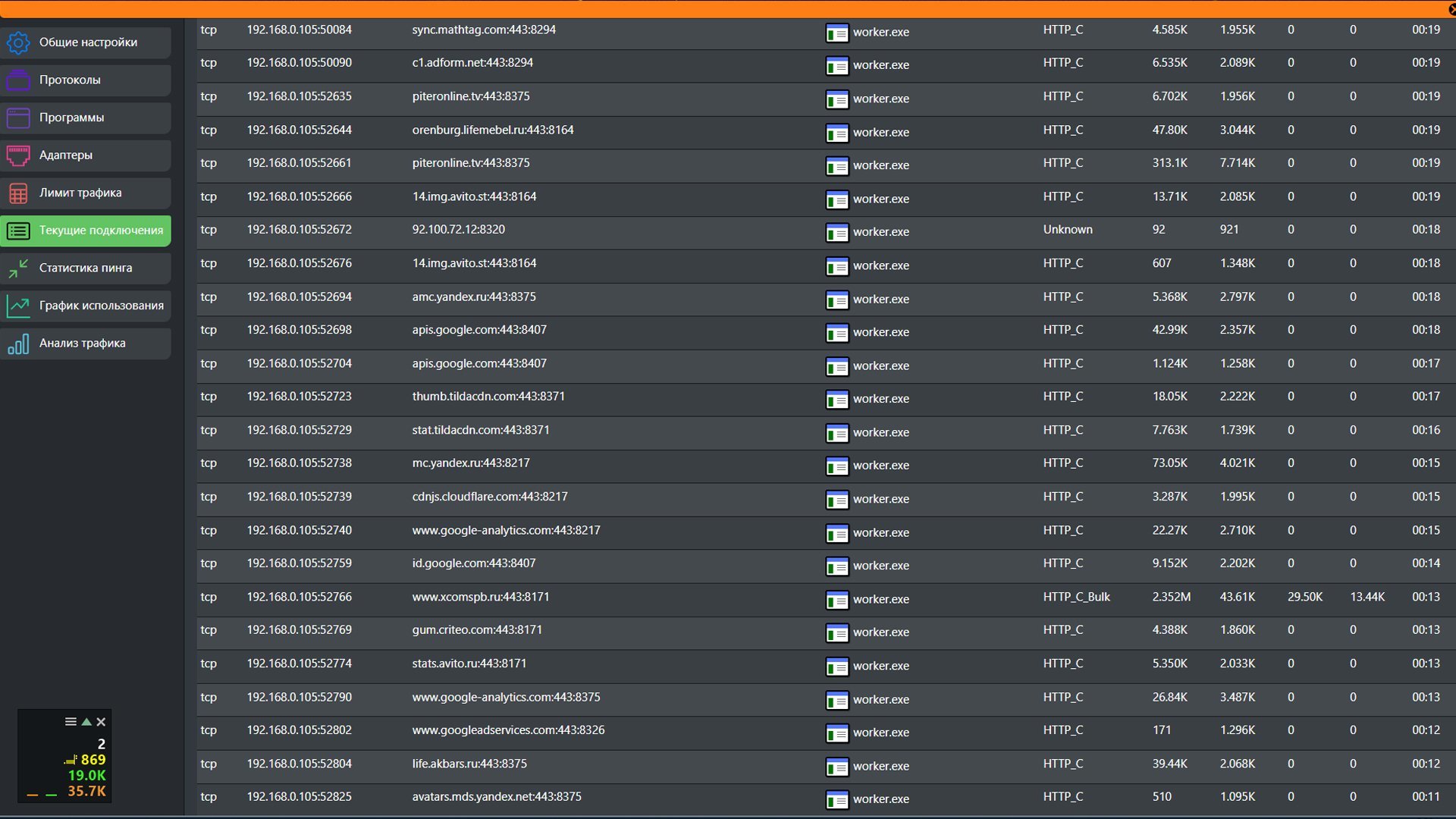Click the gear icon for Общие настройки
1456x819 pixels.
pos(18,42)
